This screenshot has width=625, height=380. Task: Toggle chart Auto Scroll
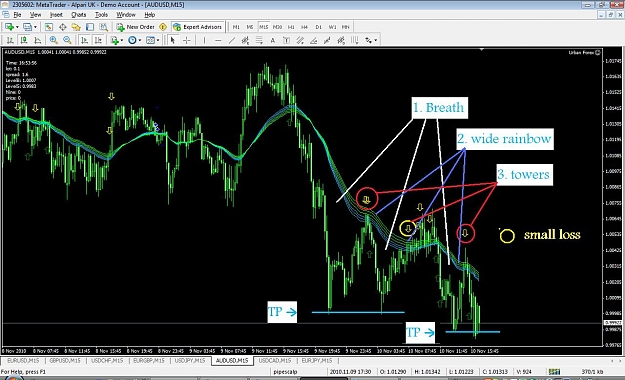85,40
